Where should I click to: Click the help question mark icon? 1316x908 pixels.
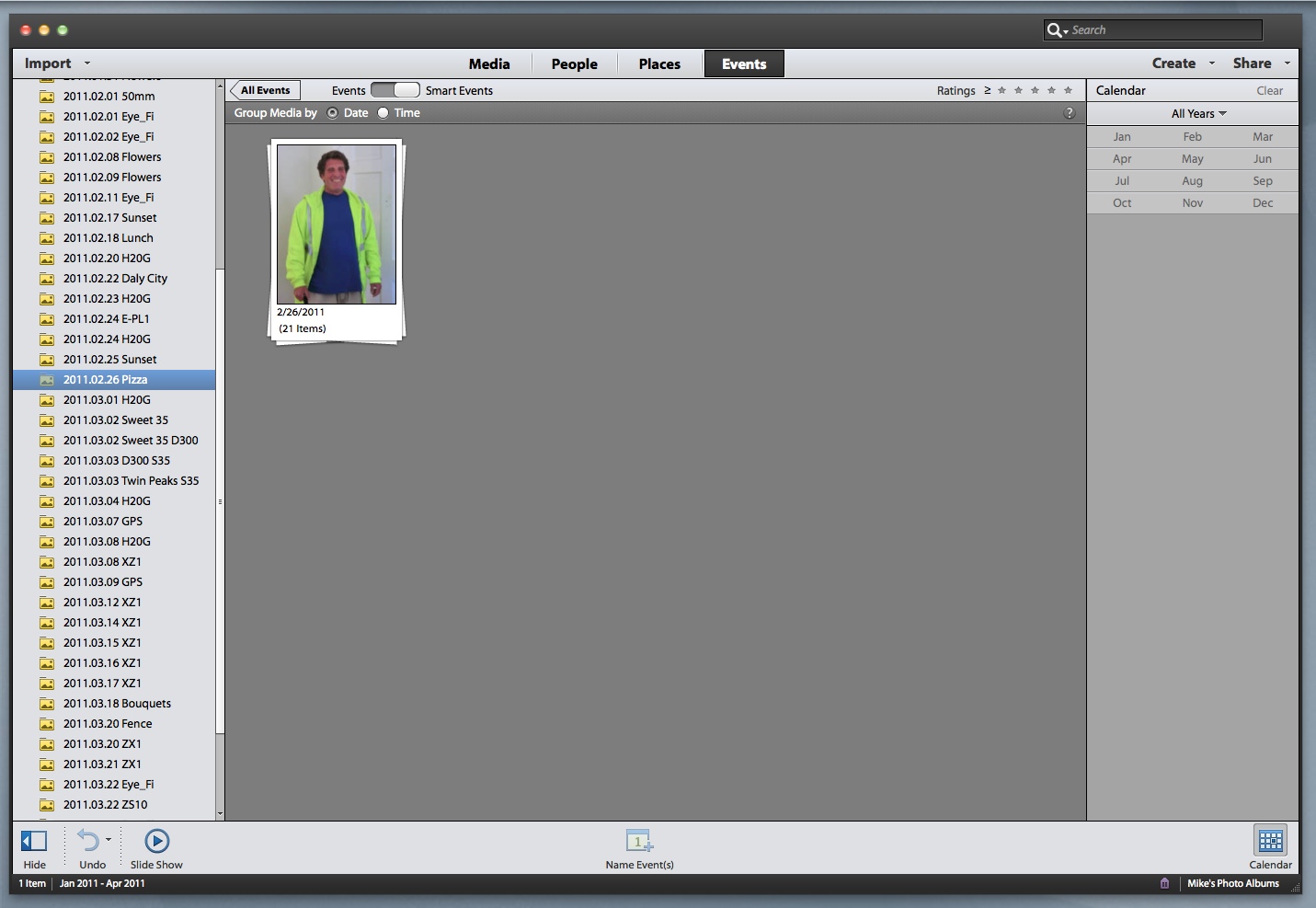pos(1069,113)
